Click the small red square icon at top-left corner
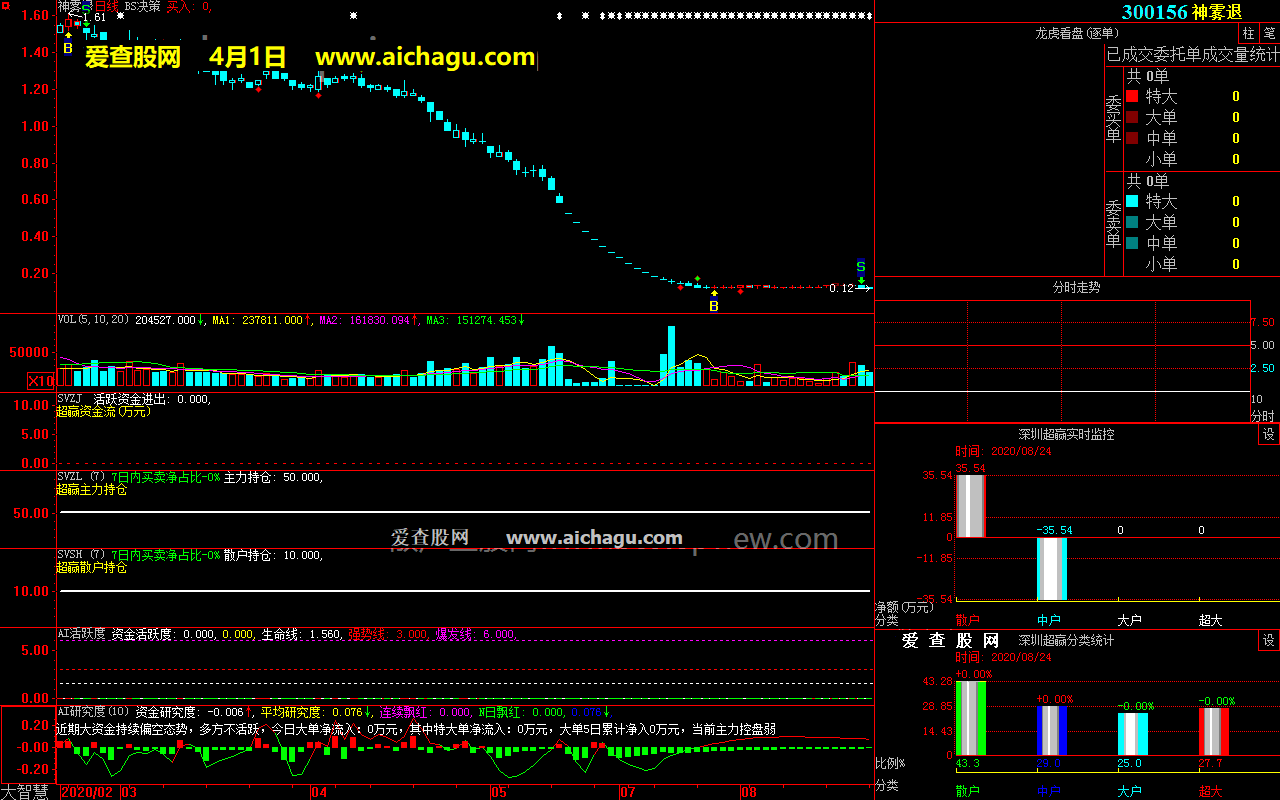This screenshot has height=800, width=1280. [6, 6]
